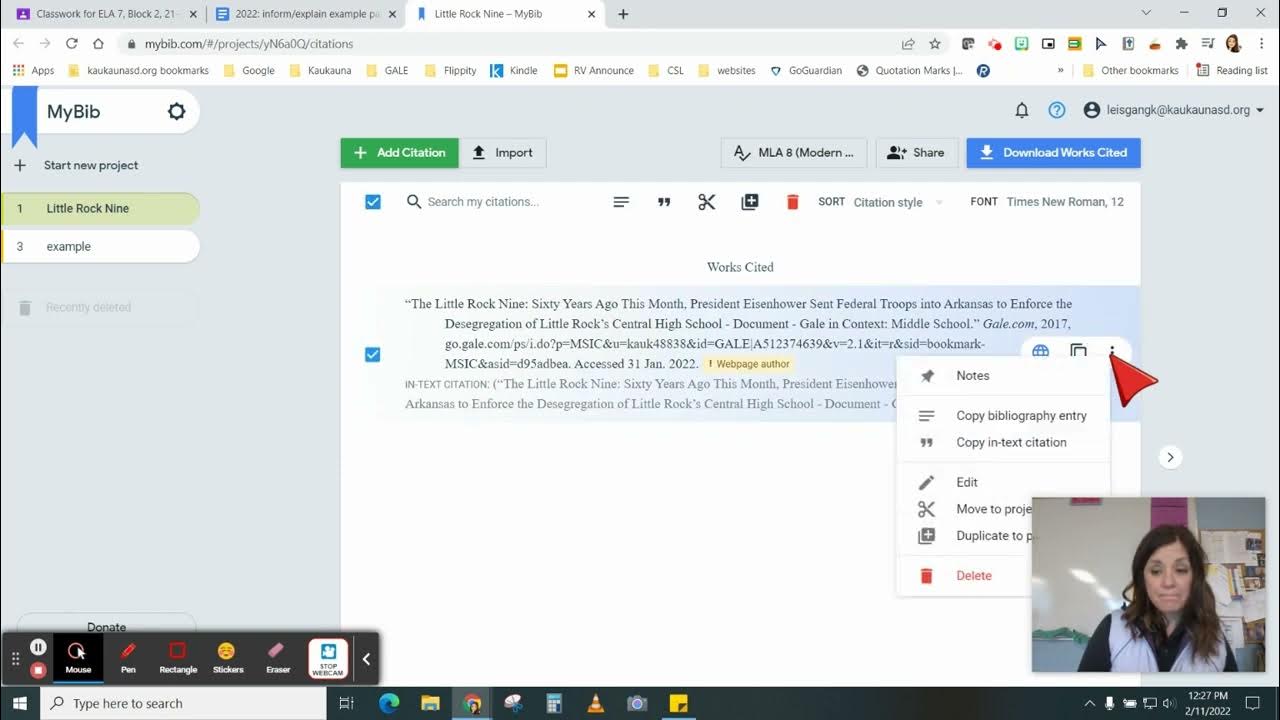The height and width of the screenshot is (720, 1280).
Task: Open File Explorer from the taskbar
Action: coord(430,703)
